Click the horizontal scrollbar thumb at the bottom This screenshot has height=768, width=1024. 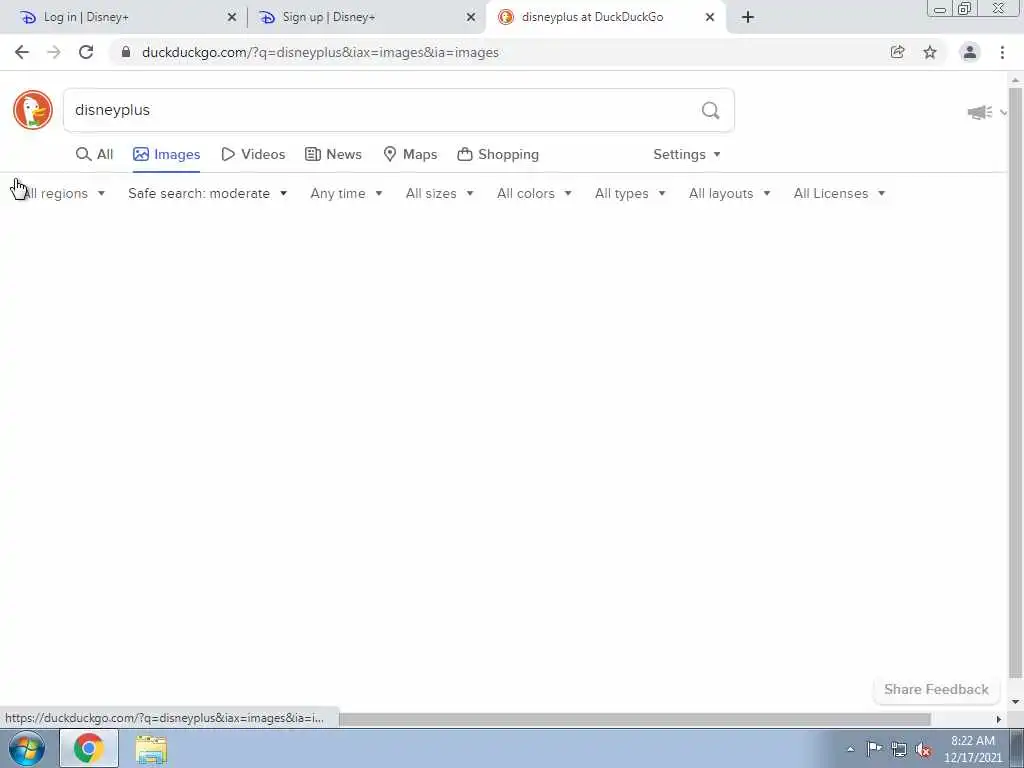(x=633, y=719)
